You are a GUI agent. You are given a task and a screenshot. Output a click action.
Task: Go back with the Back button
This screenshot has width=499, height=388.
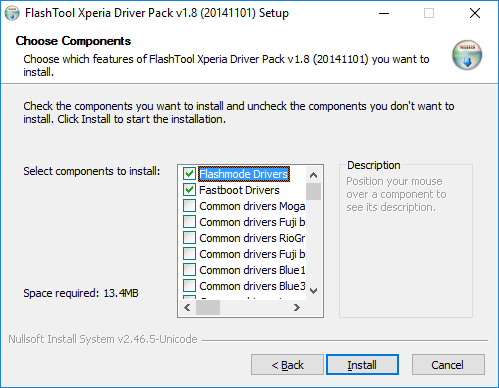(x=287, y=365)
